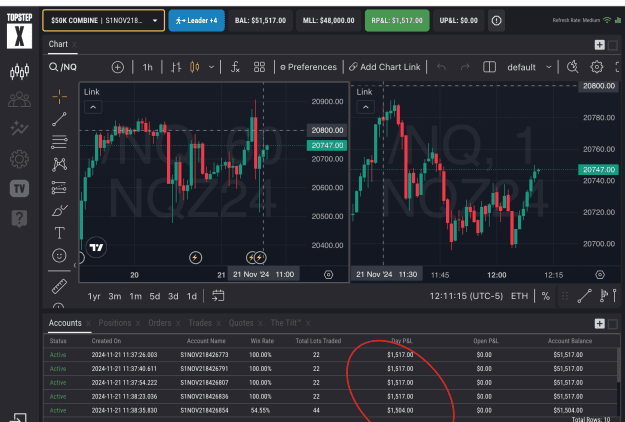Open the community people sidebar icon
Image resolution: width=625 pixels, height=422 pixels.
click(x=19, y=100)
